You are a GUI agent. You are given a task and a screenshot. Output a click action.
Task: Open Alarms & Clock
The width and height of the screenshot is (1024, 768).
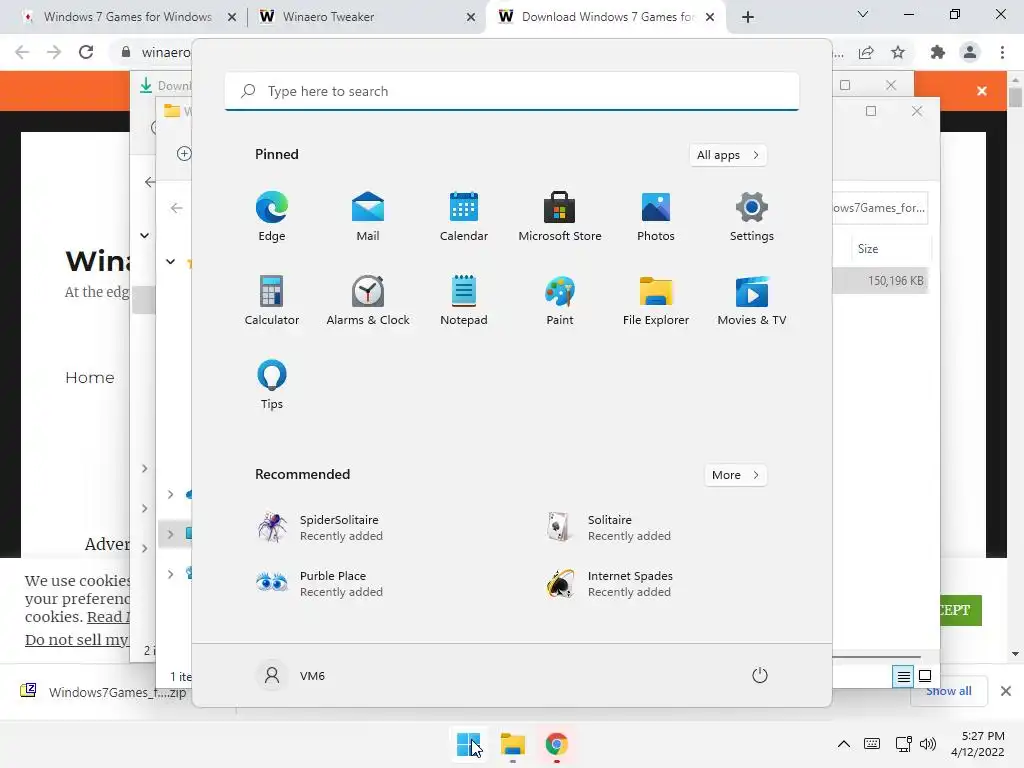coord(368,300)
